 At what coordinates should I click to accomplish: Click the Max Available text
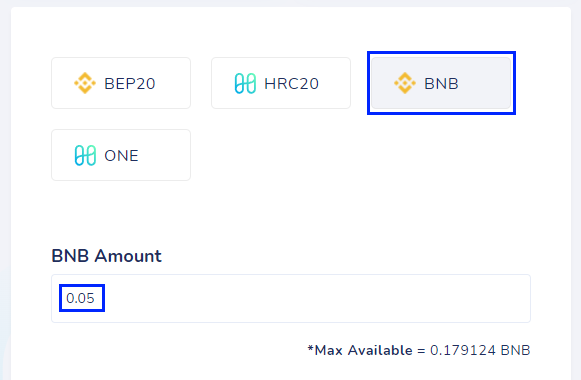pos(360,350)
